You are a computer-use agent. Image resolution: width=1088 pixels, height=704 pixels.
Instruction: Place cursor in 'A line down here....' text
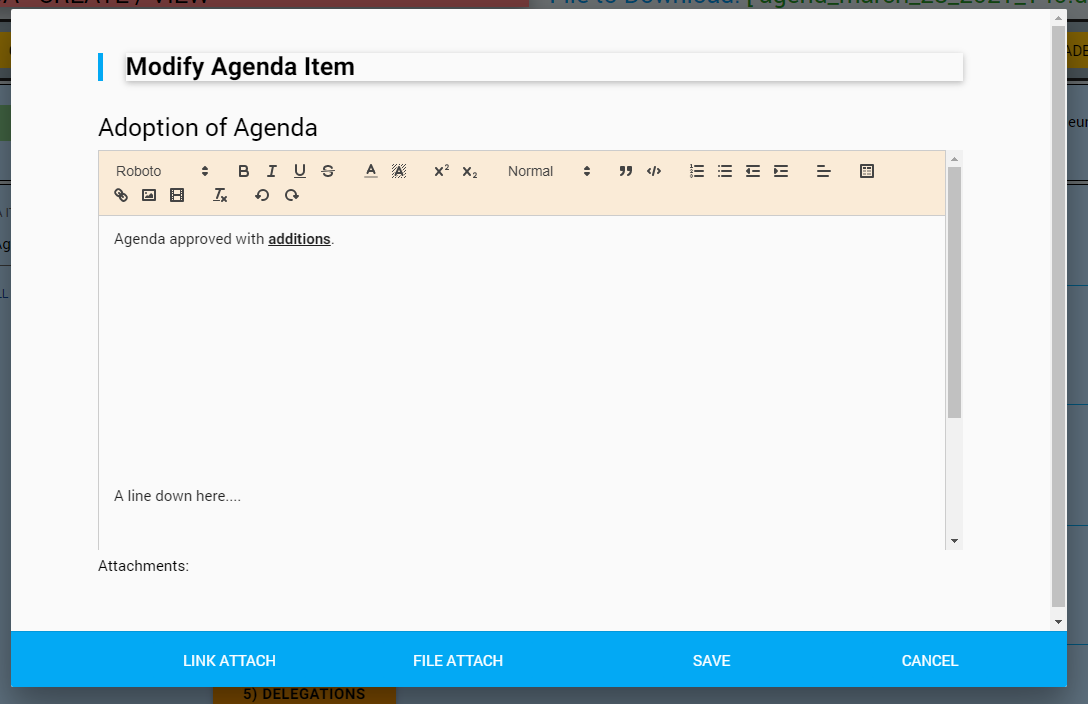(178, 496)
